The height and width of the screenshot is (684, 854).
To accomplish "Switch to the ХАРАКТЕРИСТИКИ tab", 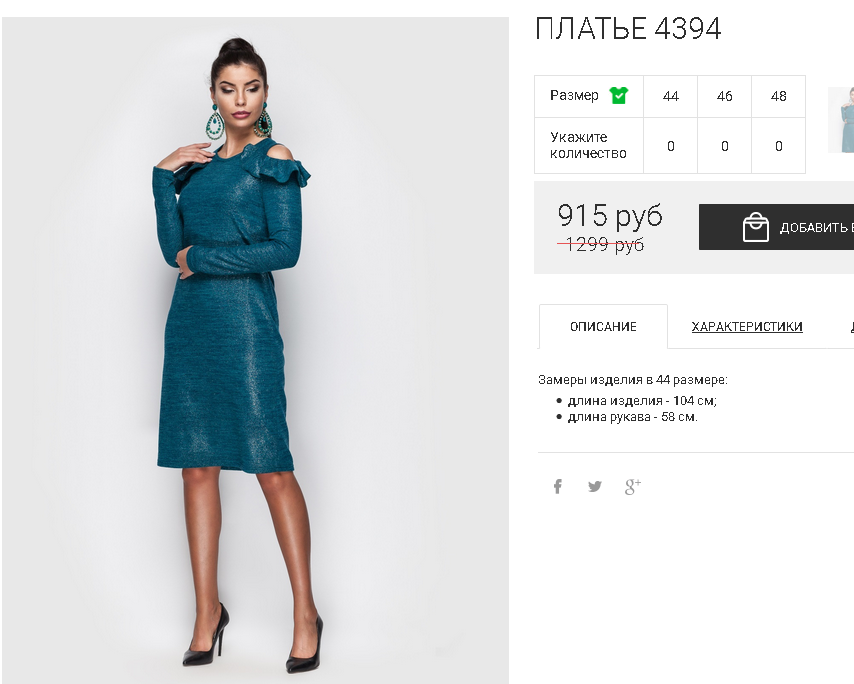I will point(747,327).
